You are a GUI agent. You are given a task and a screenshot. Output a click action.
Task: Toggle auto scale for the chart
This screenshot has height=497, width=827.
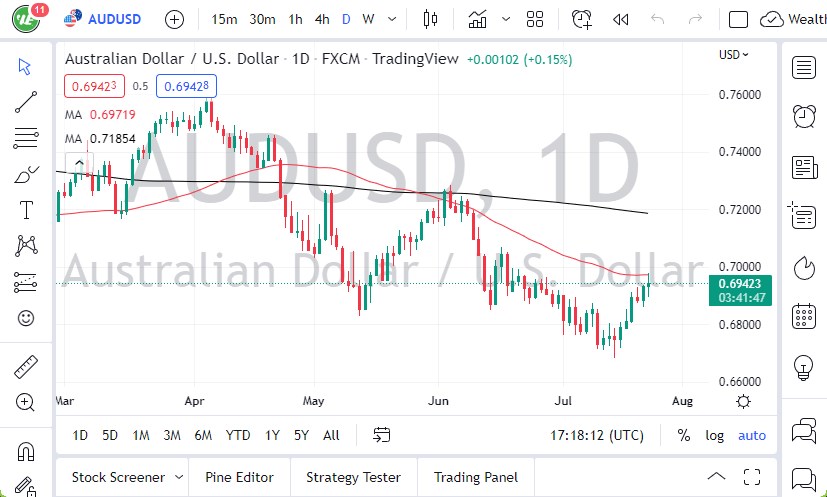pos(752,435)
